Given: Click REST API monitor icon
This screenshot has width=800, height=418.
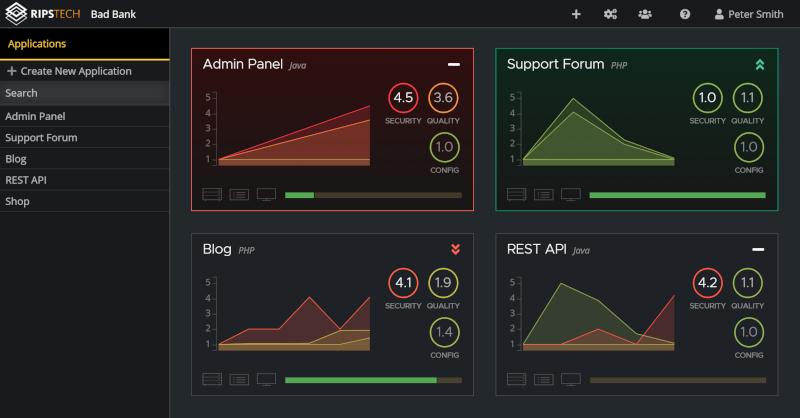Looking at the screenshot, I should (x=571, y=379).
